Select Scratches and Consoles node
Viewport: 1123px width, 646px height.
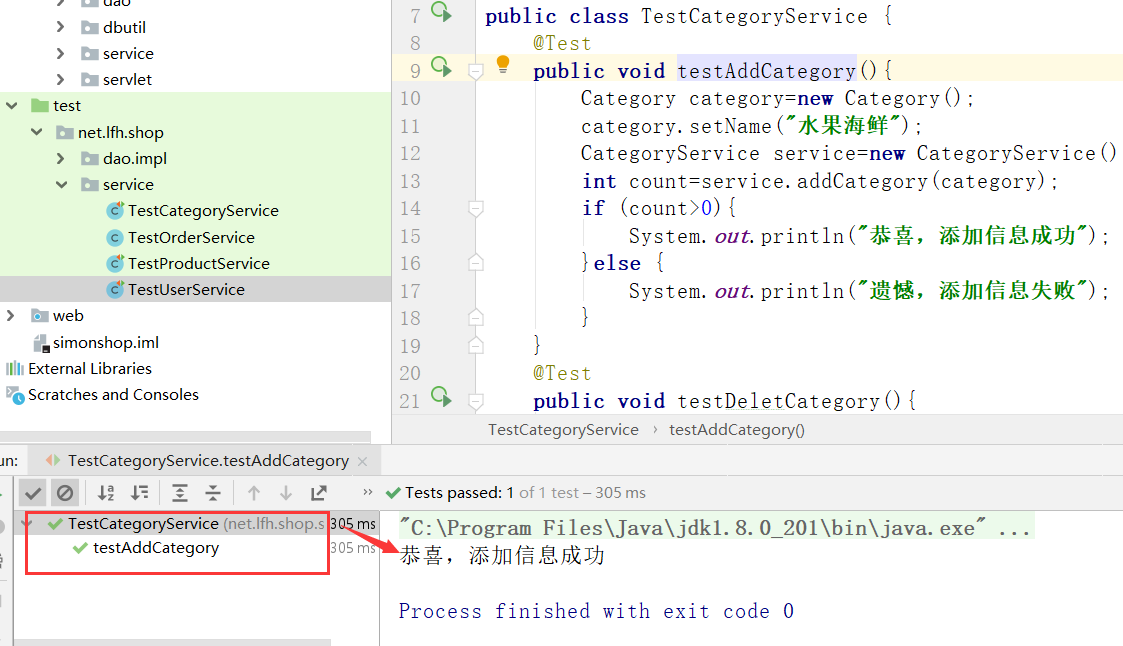pyautogui.click(x=112, y=395)
